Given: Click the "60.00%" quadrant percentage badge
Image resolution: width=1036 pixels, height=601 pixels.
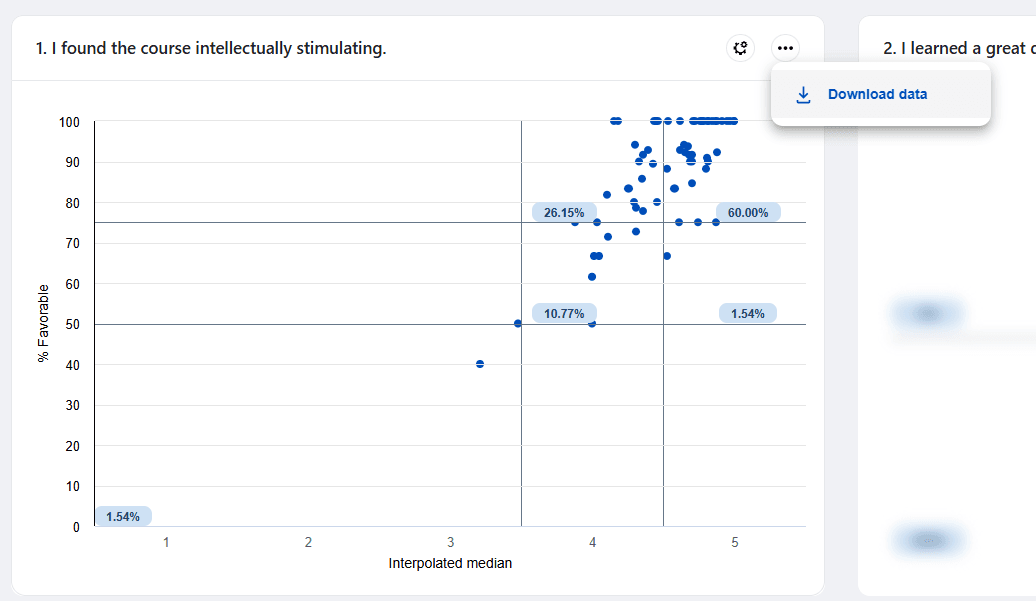Looking at the screenshot, I should coord(749,212).
